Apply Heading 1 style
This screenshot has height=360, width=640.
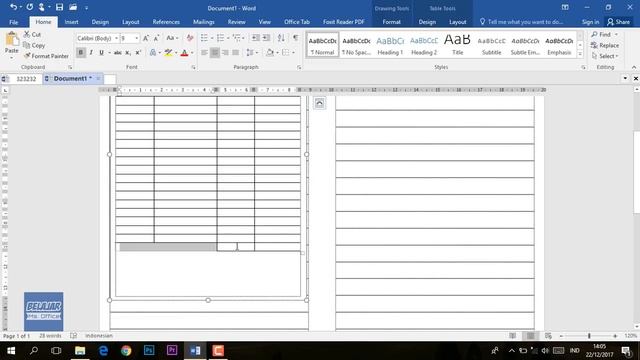click(390, 45)
